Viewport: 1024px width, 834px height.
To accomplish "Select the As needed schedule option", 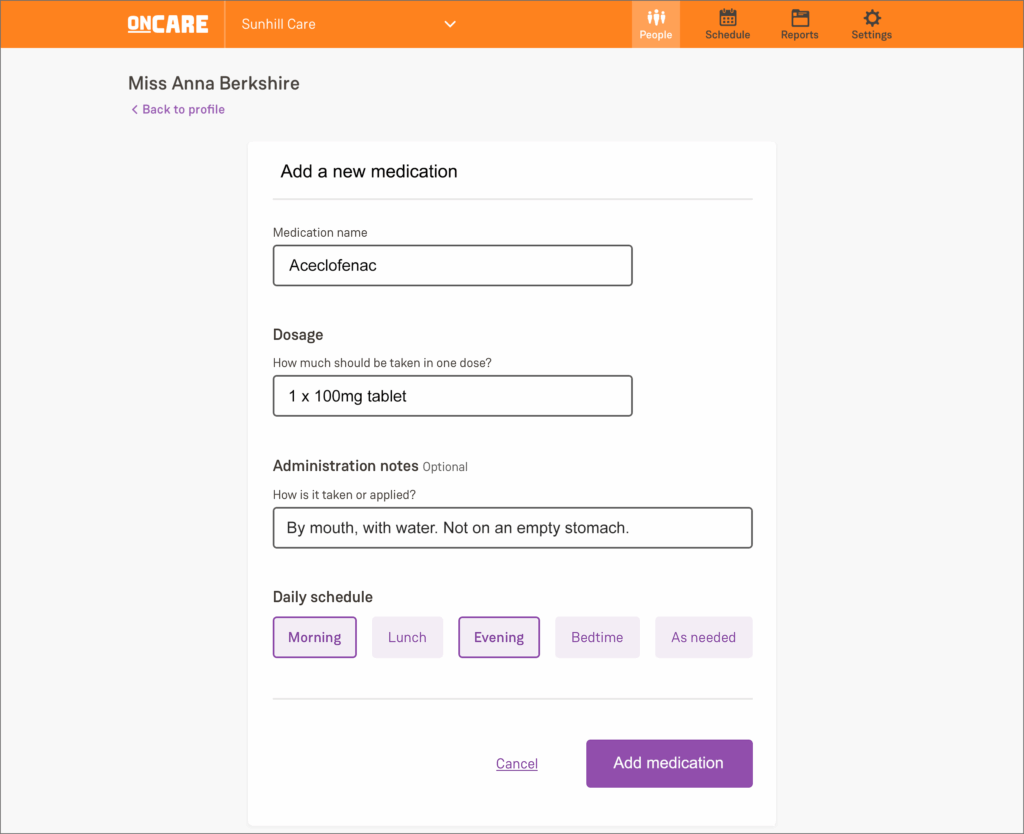I will point(703,637).
